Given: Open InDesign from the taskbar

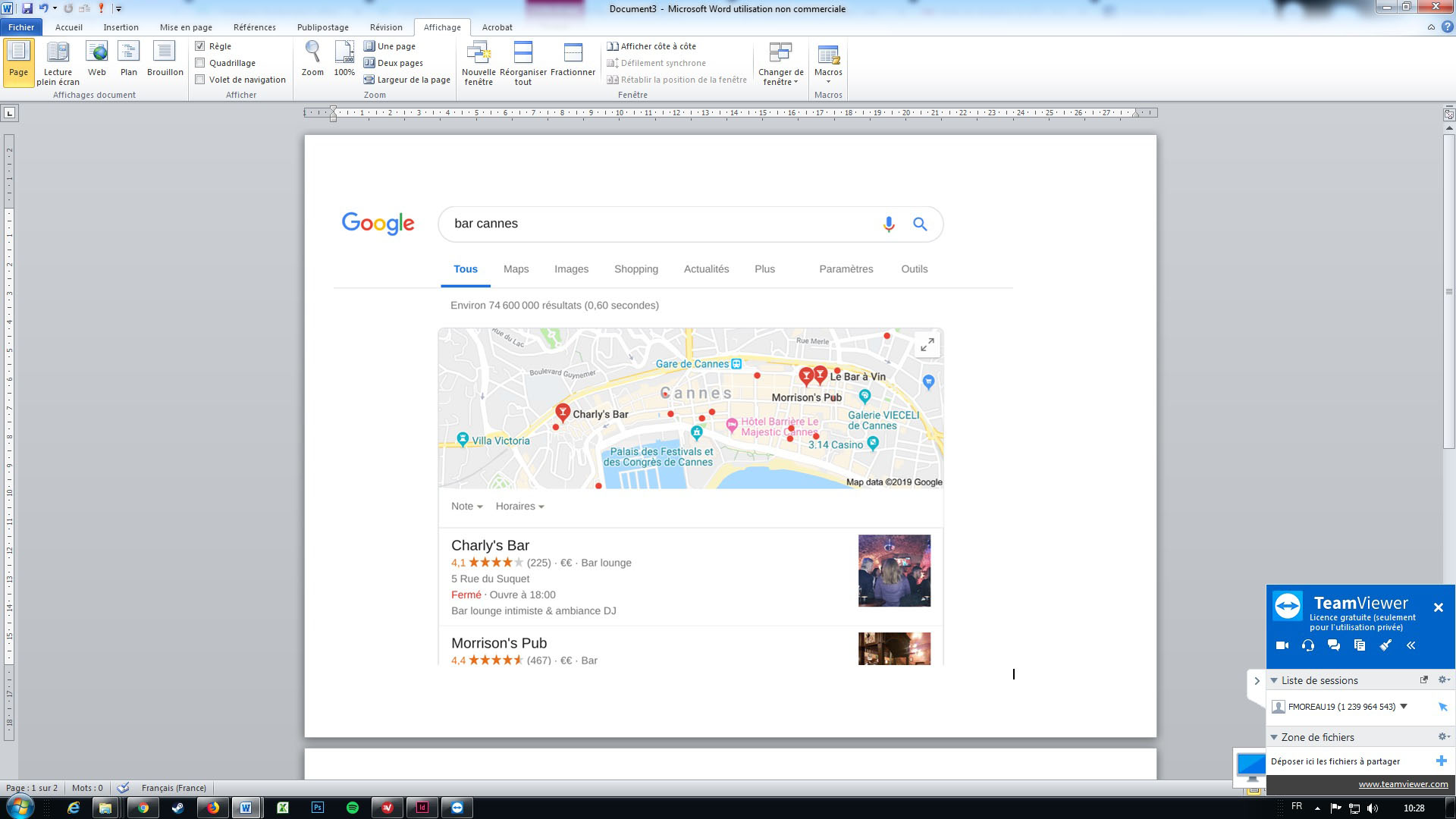Looking at the screenshot, I should [422, 808].
